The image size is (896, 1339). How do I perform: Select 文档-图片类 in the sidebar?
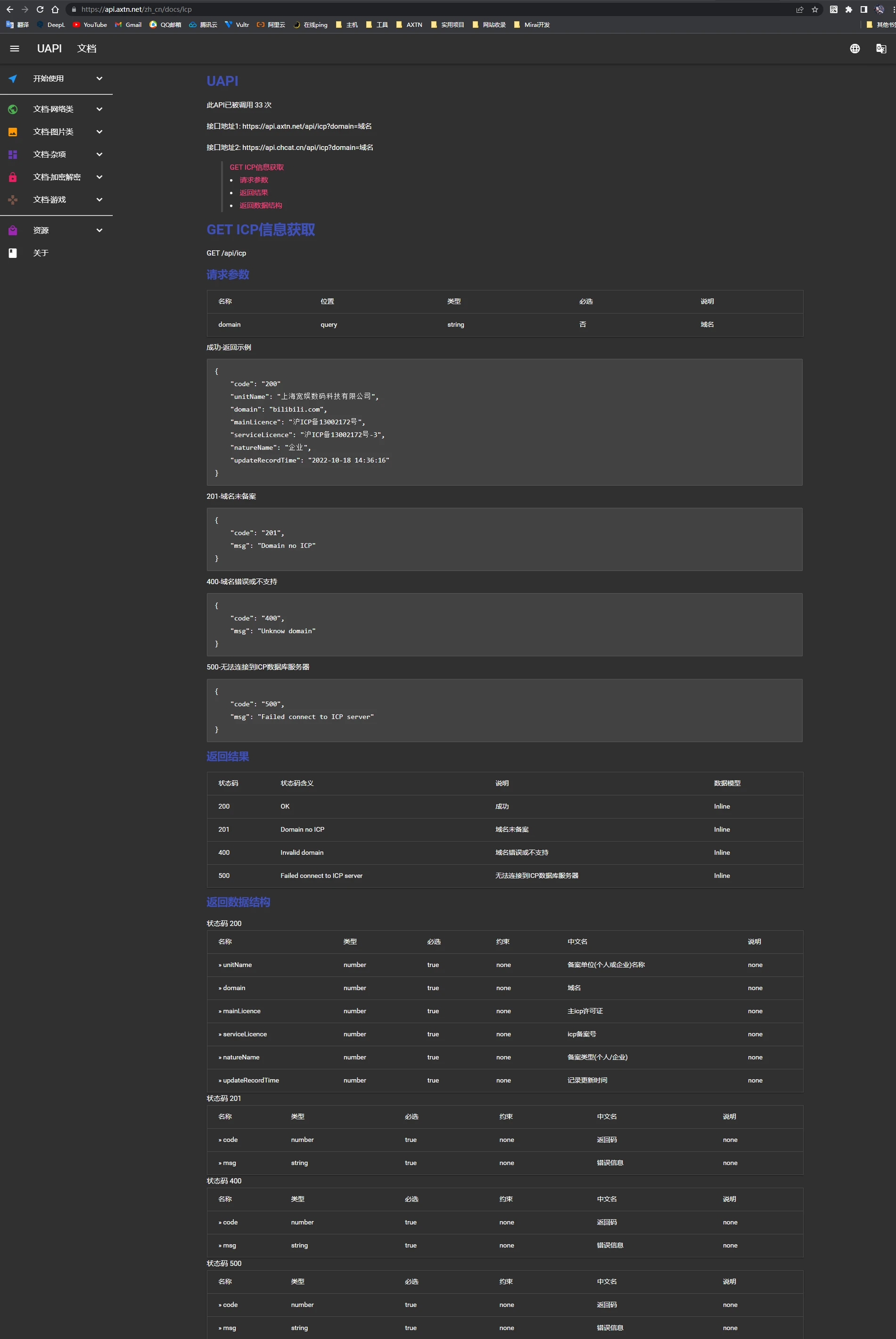(x=53, y=132)
